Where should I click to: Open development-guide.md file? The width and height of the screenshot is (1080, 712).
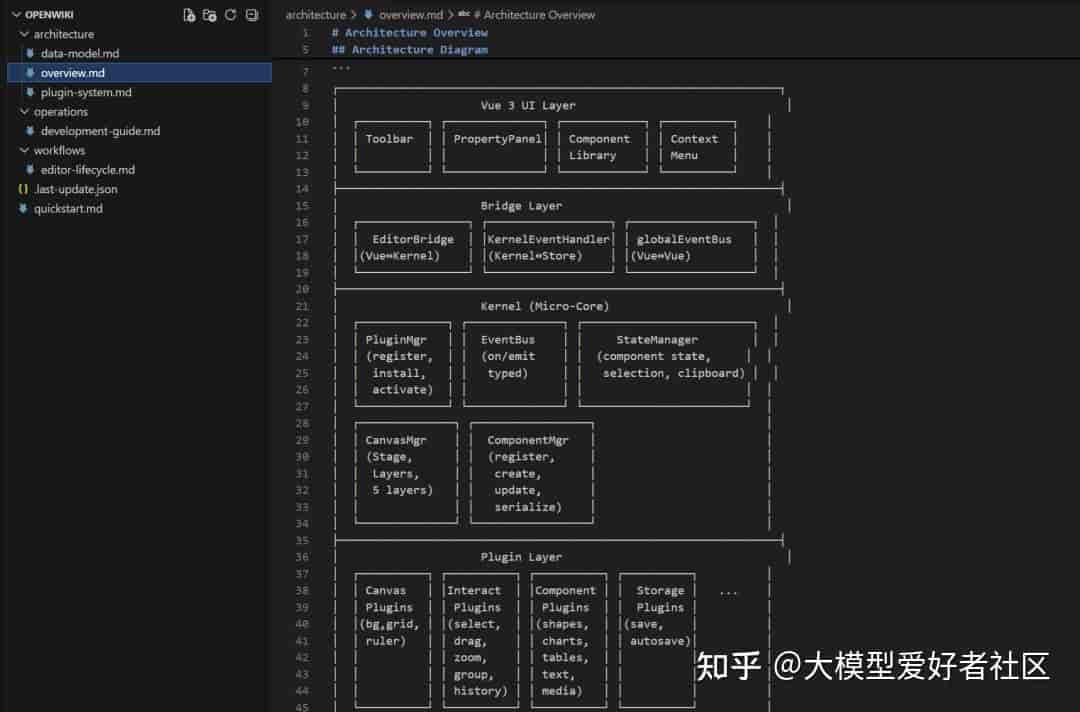100,131
